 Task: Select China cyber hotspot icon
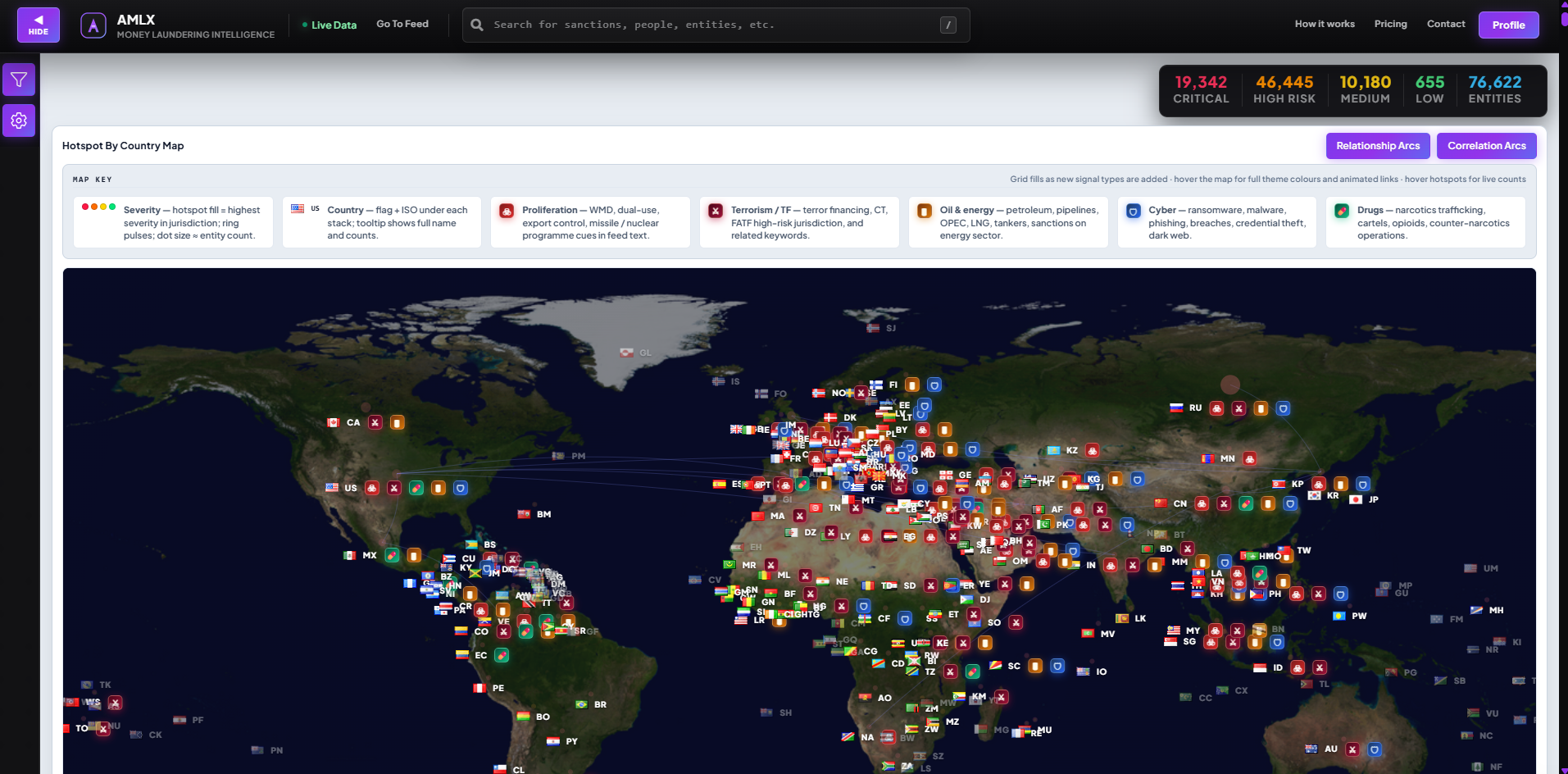tap(1290, 503)
